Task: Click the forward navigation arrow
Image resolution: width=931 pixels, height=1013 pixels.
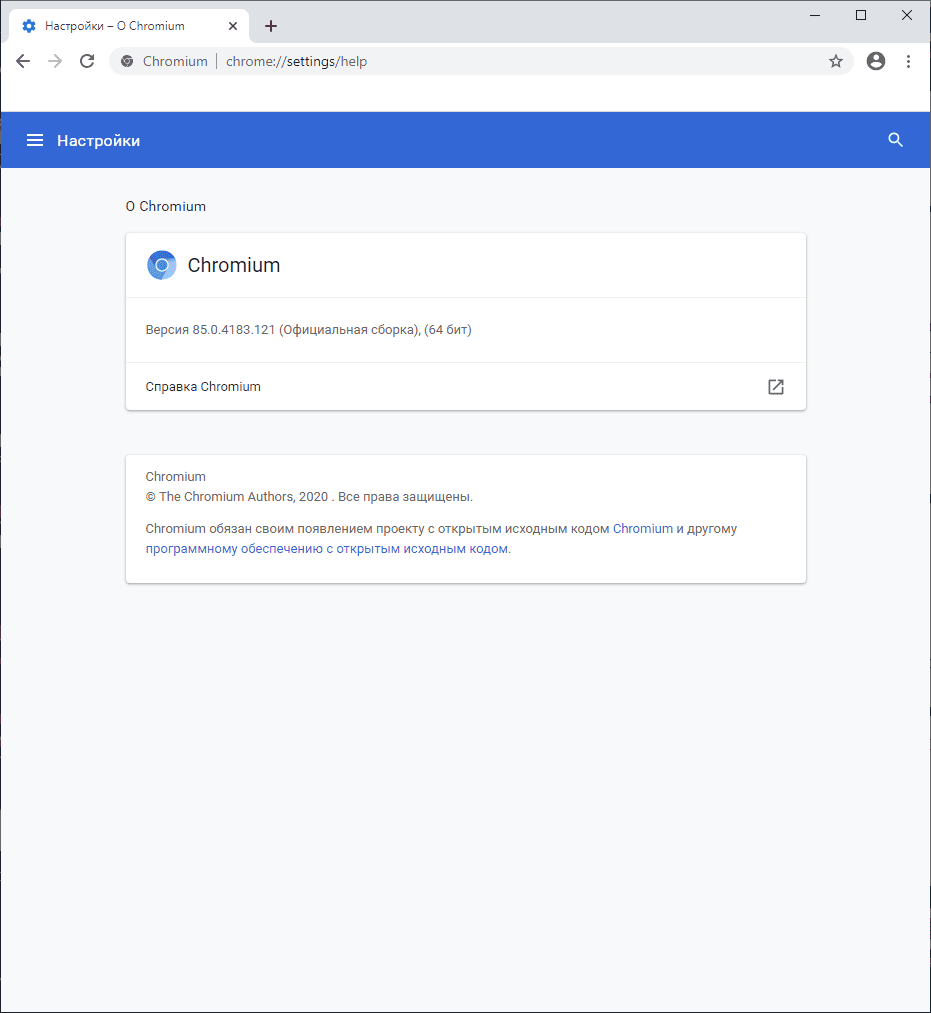Action: (55, 61)
